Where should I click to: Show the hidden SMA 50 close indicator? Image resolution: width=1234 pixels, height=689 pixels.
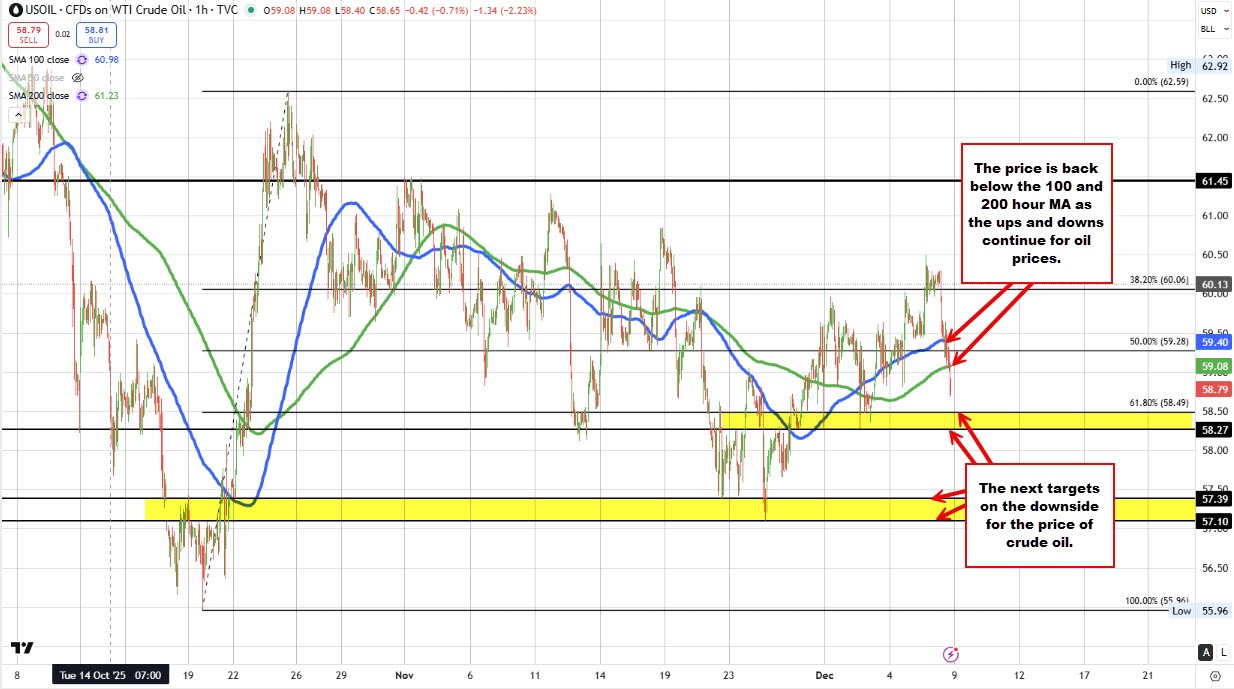click(78, 78)
